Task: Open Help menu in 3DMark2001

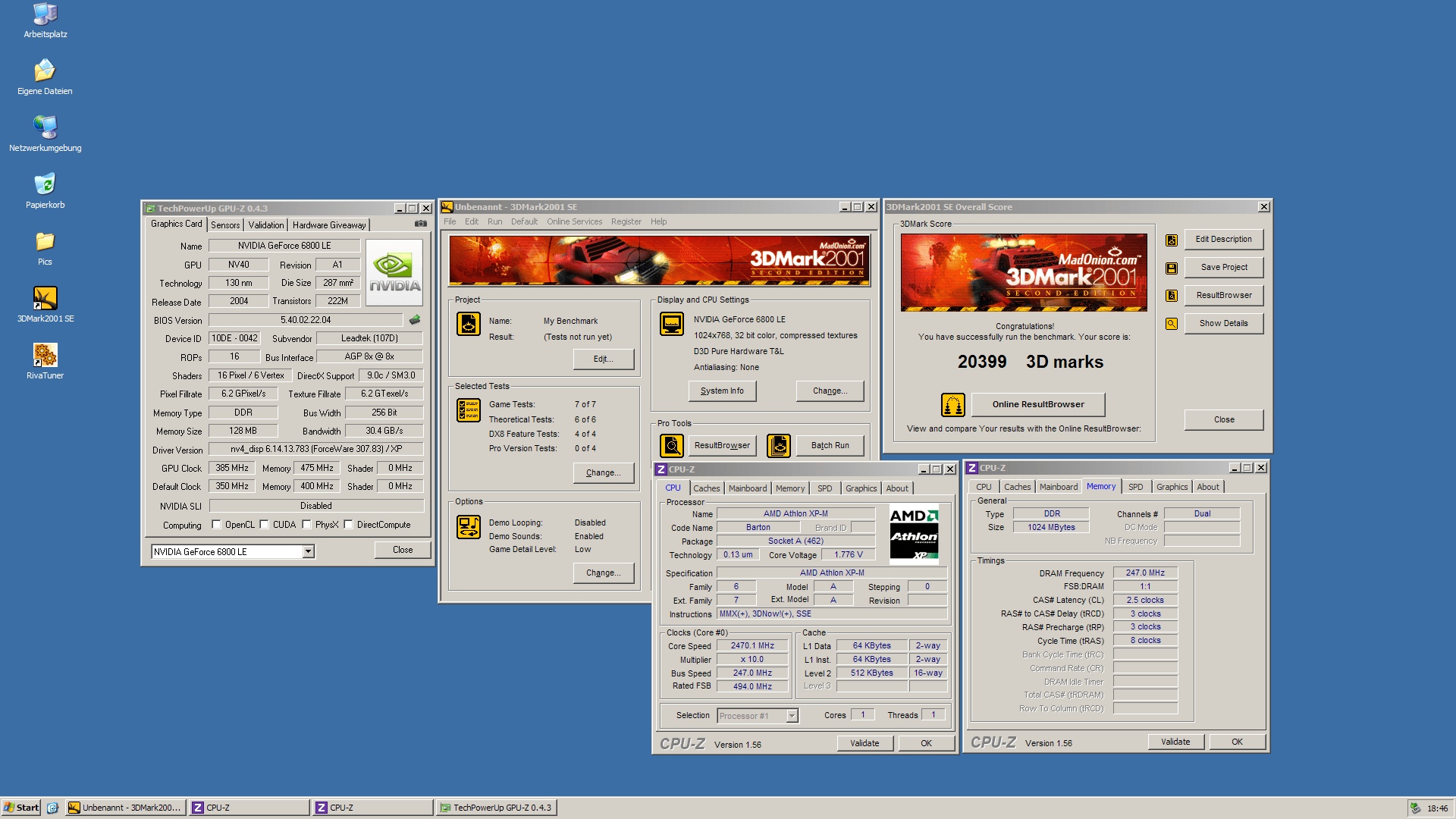Action: (658, 221)
